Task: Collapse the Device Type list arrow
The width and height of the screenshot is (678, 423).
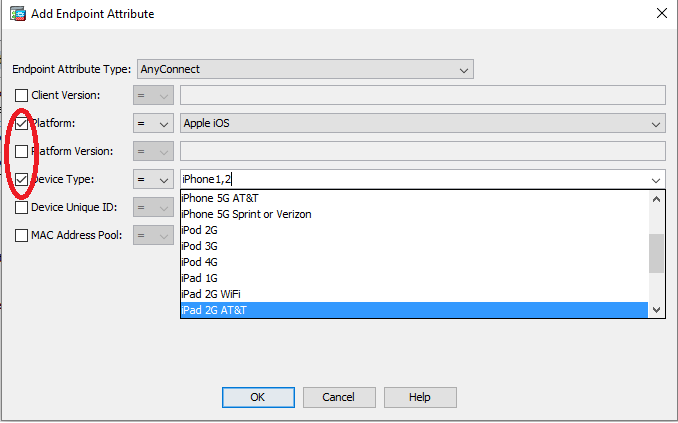Action: click(656, 180)
